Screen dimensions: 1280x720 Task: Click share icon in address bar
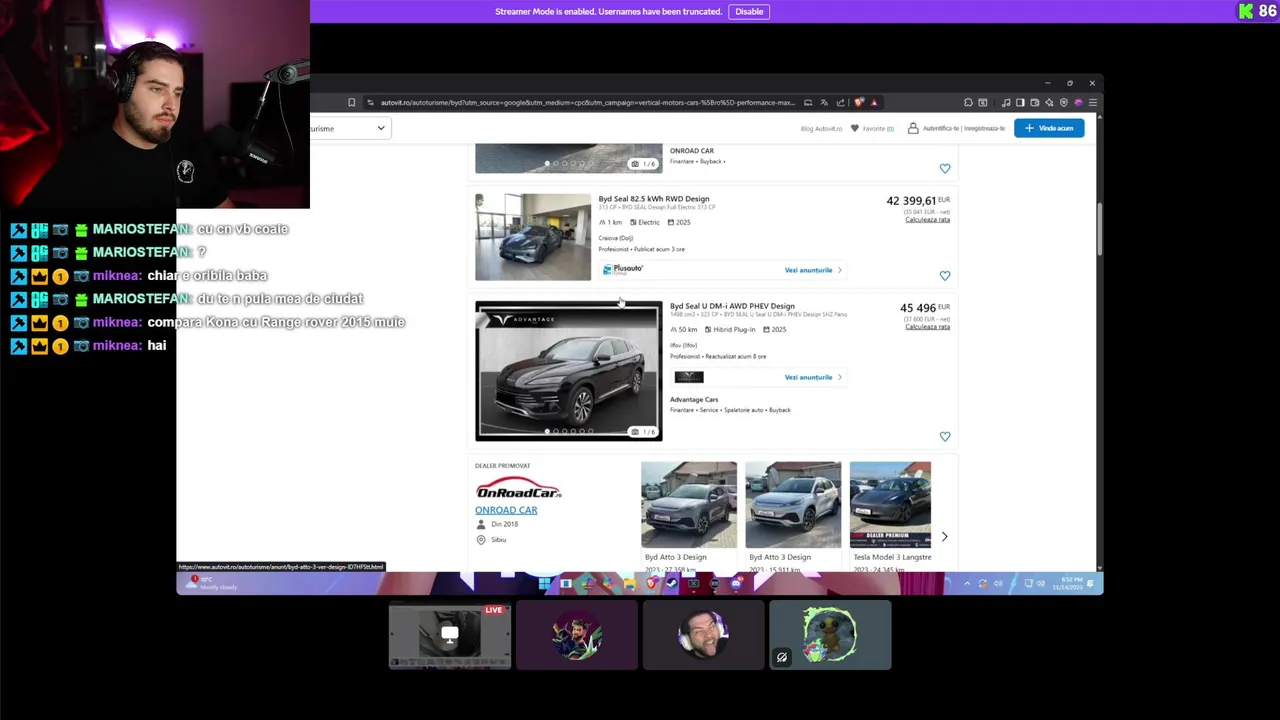pos(841,102)
